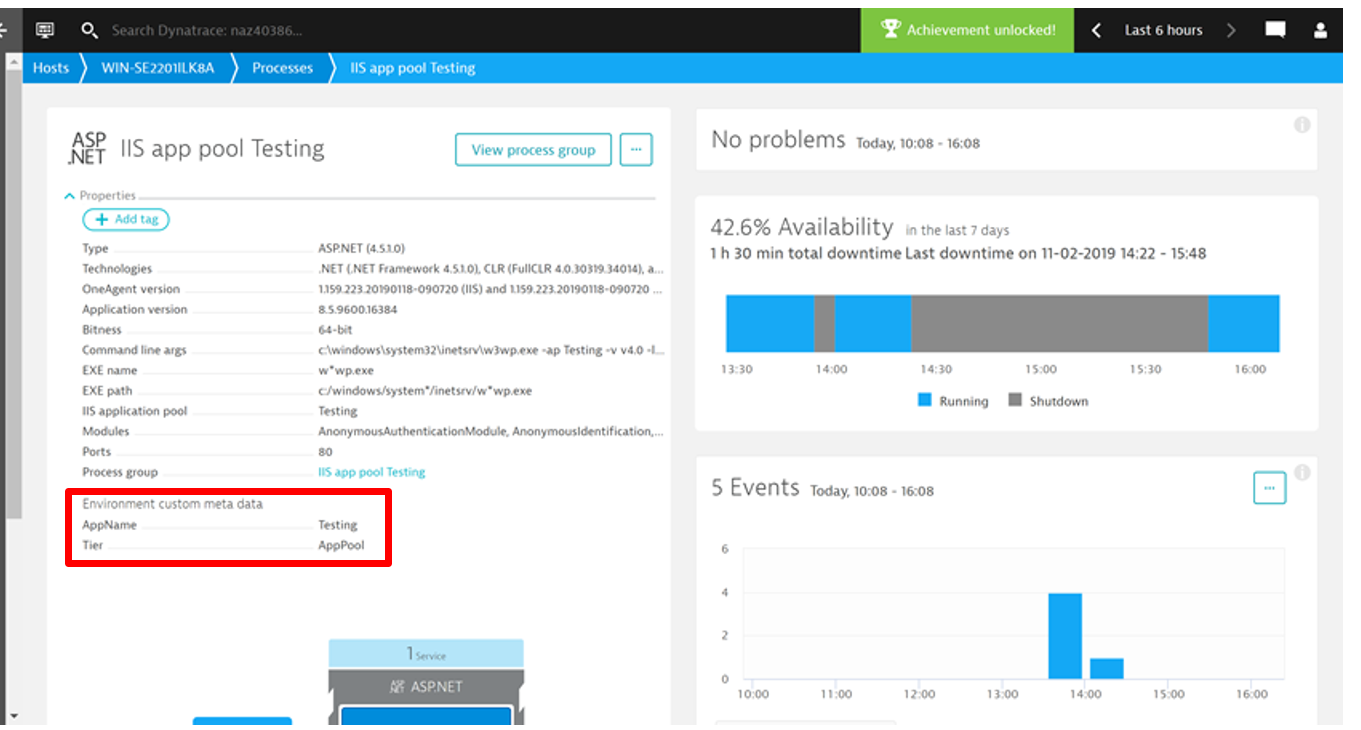Select the Command line args value
This screenshot has height=730, width=1361.
point(491,350)
